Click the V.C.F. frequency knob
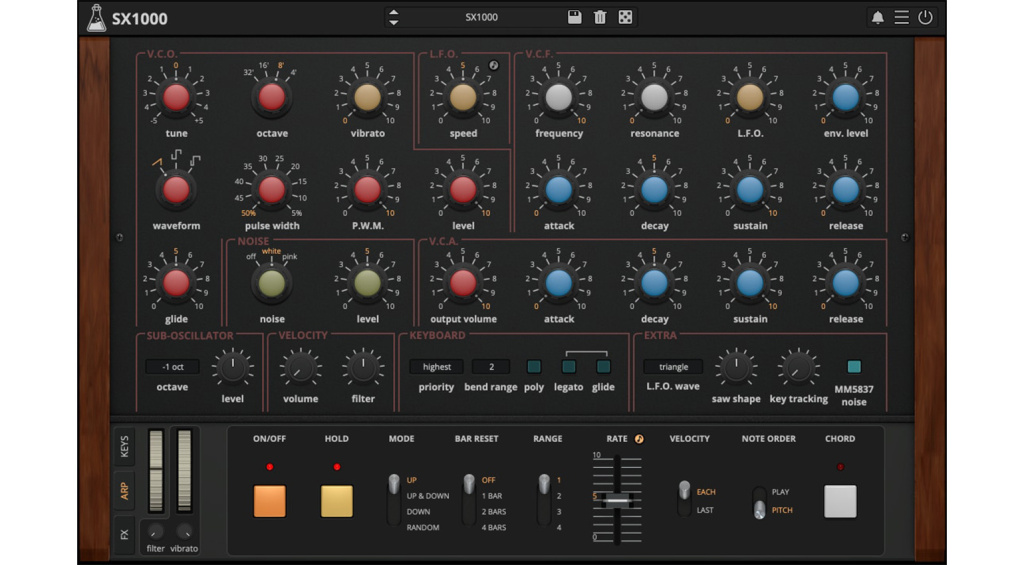This screenshot has width=1024, height=565. point(558,97)
